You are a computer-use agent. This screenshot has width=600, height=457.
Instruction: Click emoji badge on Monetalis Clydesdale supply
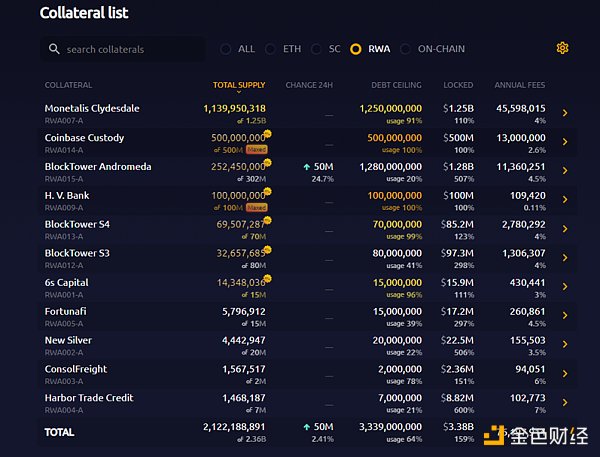pyautogui.click(x=270, y=103)
